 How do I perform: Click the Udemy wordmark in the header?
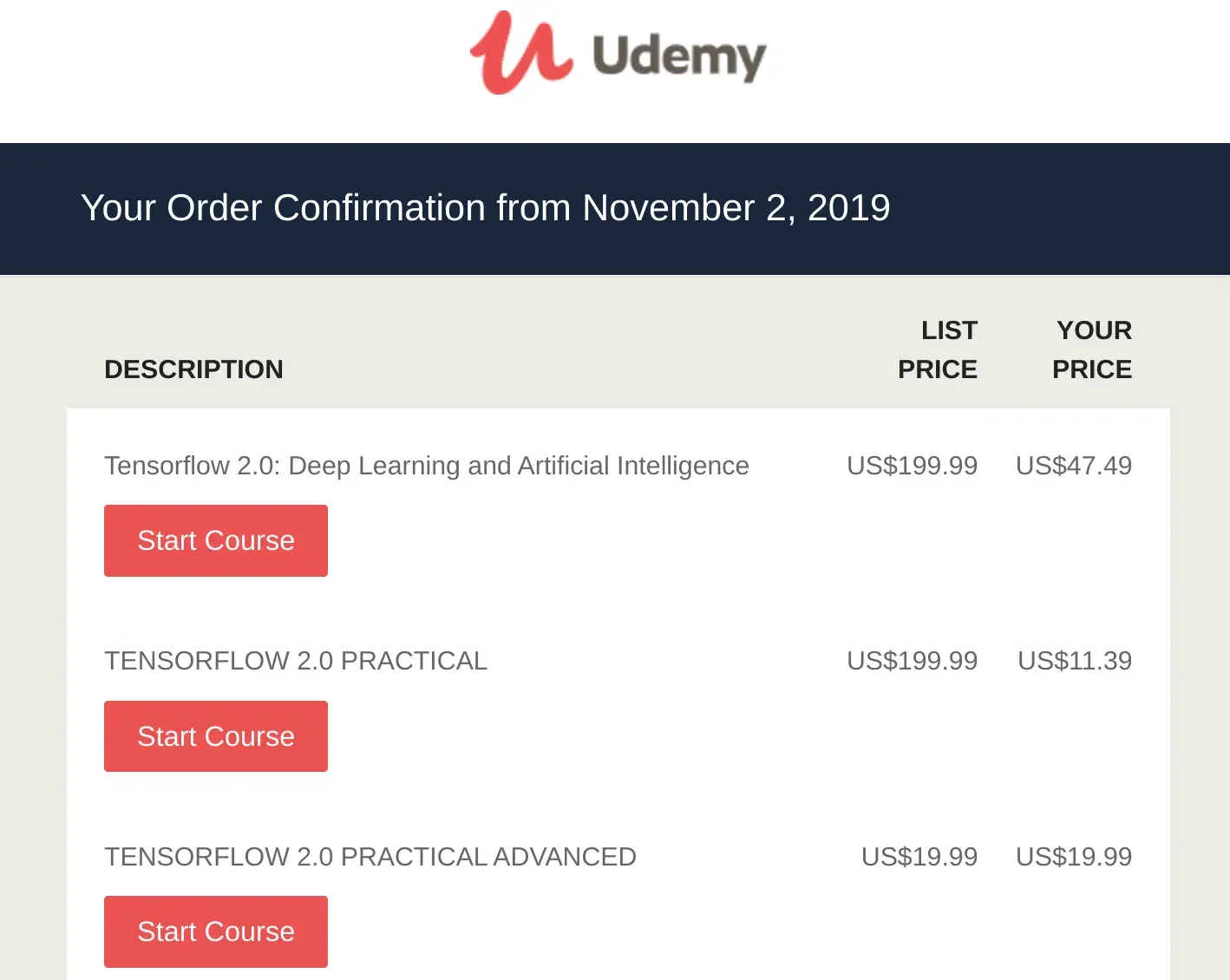pos(678,54)
